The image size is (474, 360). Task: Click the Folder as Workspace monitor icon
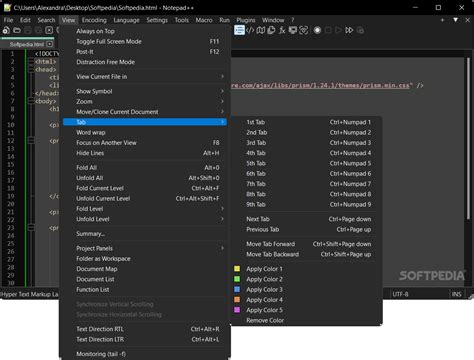(293, 30)
